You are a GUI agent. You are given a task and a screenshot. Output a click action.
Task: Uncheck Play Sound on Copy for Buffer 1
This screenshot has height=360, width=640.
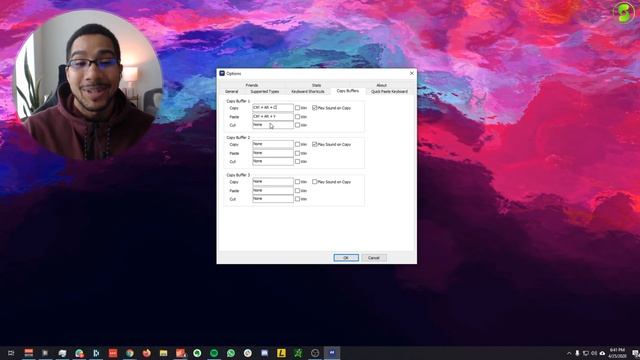[x=315, y=108]
